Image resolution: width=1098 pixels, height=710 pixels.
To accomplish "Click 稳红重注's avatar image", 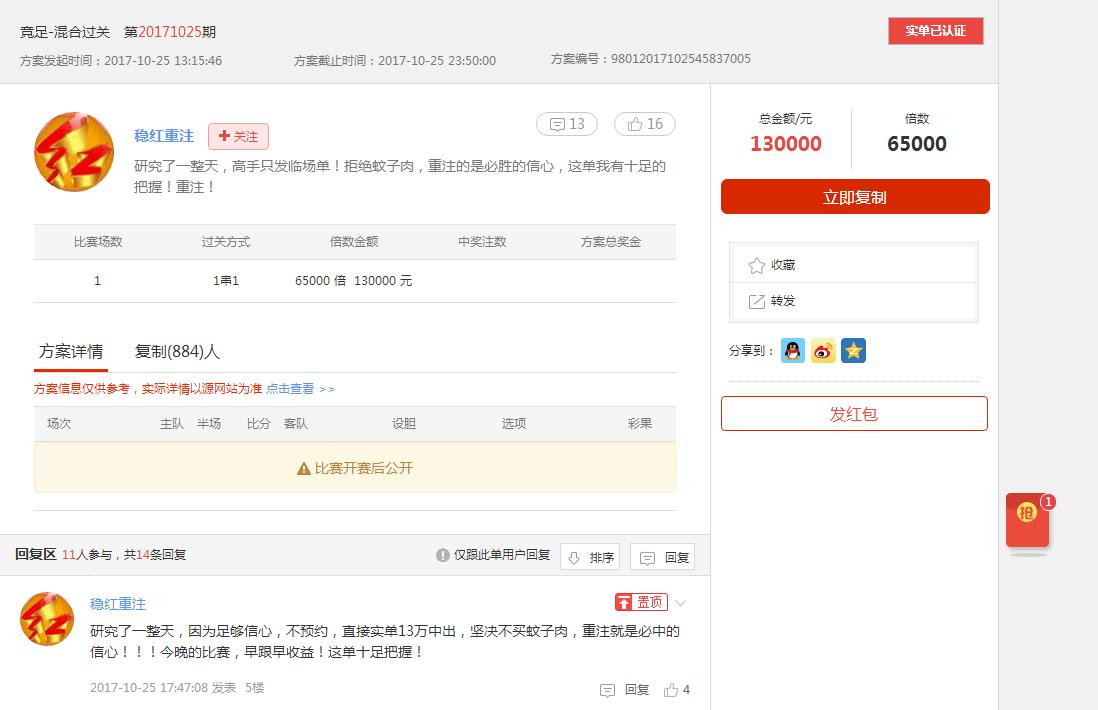I will 73,152.
